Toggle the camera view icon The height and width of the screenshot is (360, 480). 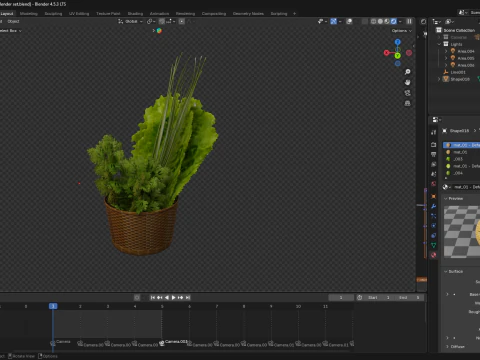pos(407,93)
